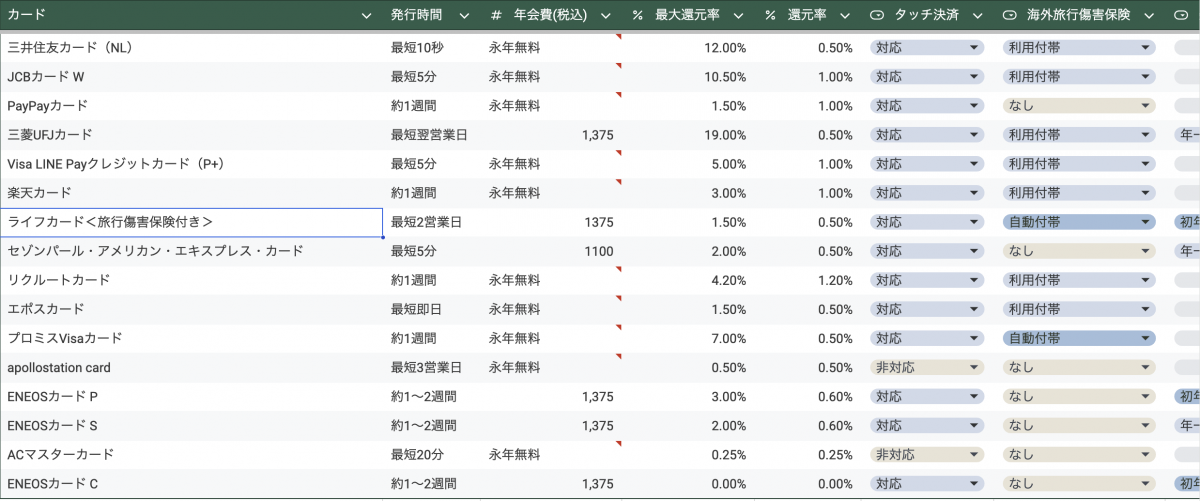Open 非対応 chip in apollostation card row

pos(927,367)
